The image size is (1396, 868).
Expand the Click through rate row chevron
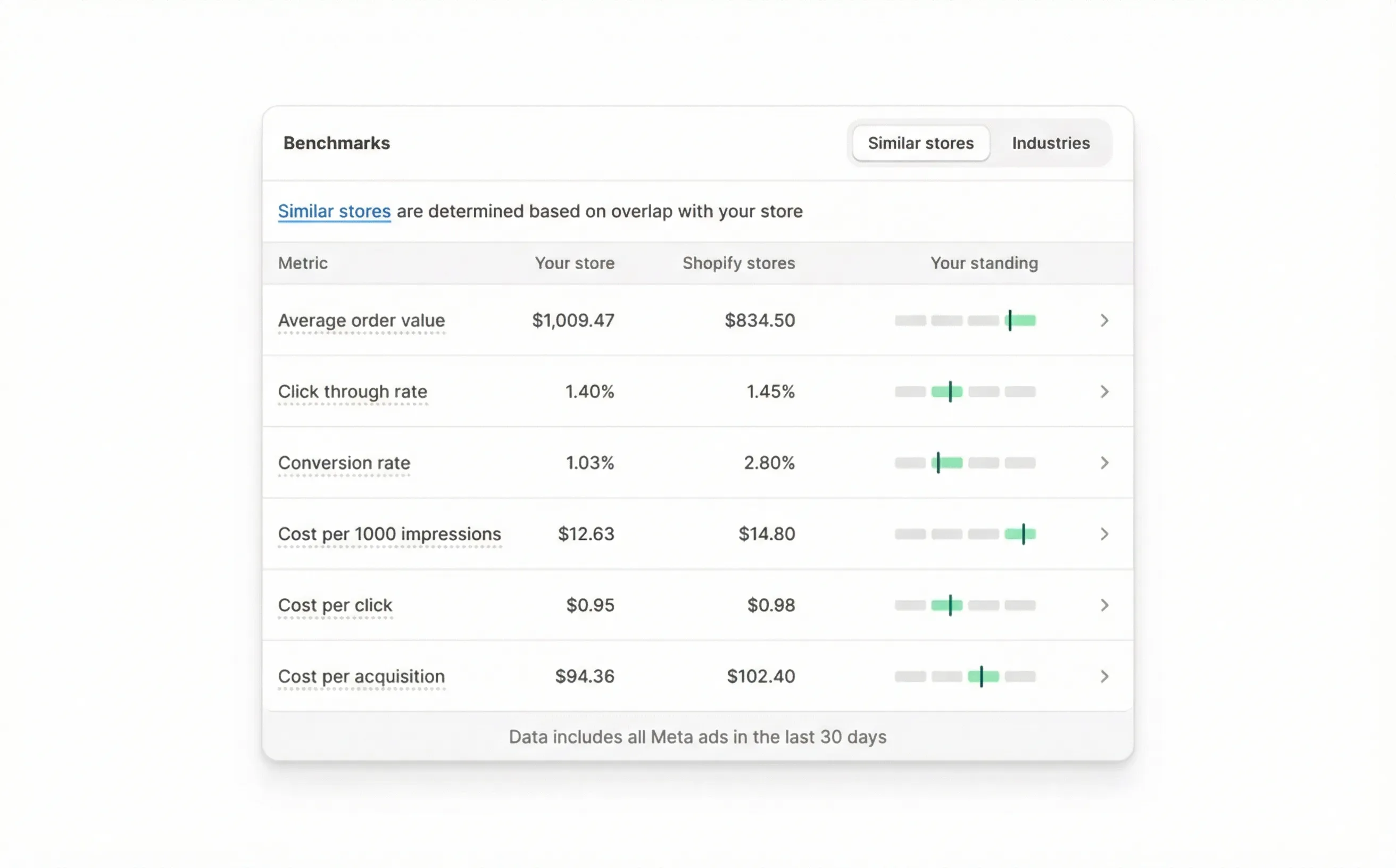tap(1104, 391)
